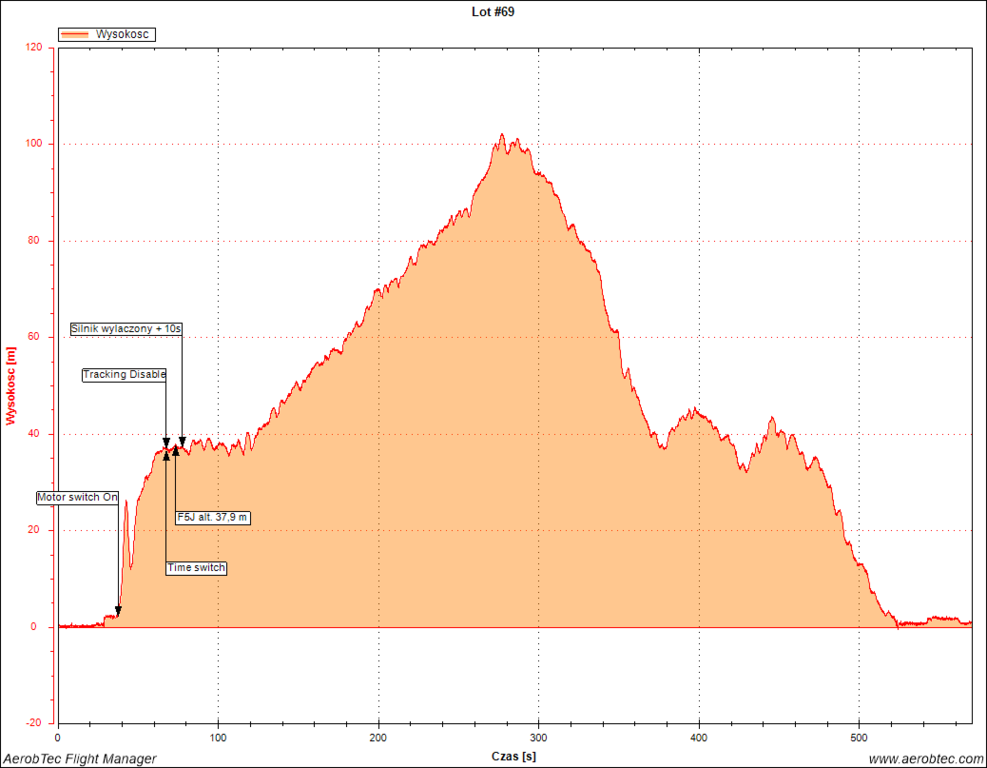Open the www.aerobtec.com link
Screen dimensions: 987x768
coord(925,759)
